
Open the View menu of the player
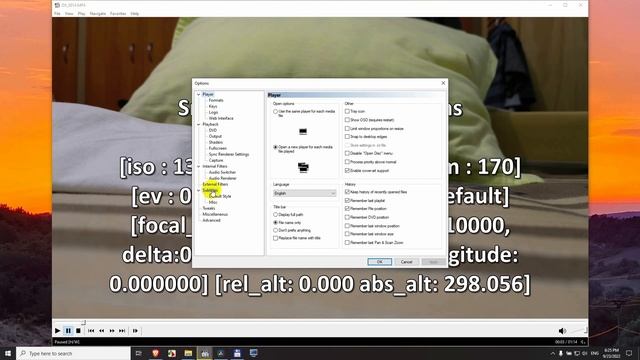tap(69, 13)
